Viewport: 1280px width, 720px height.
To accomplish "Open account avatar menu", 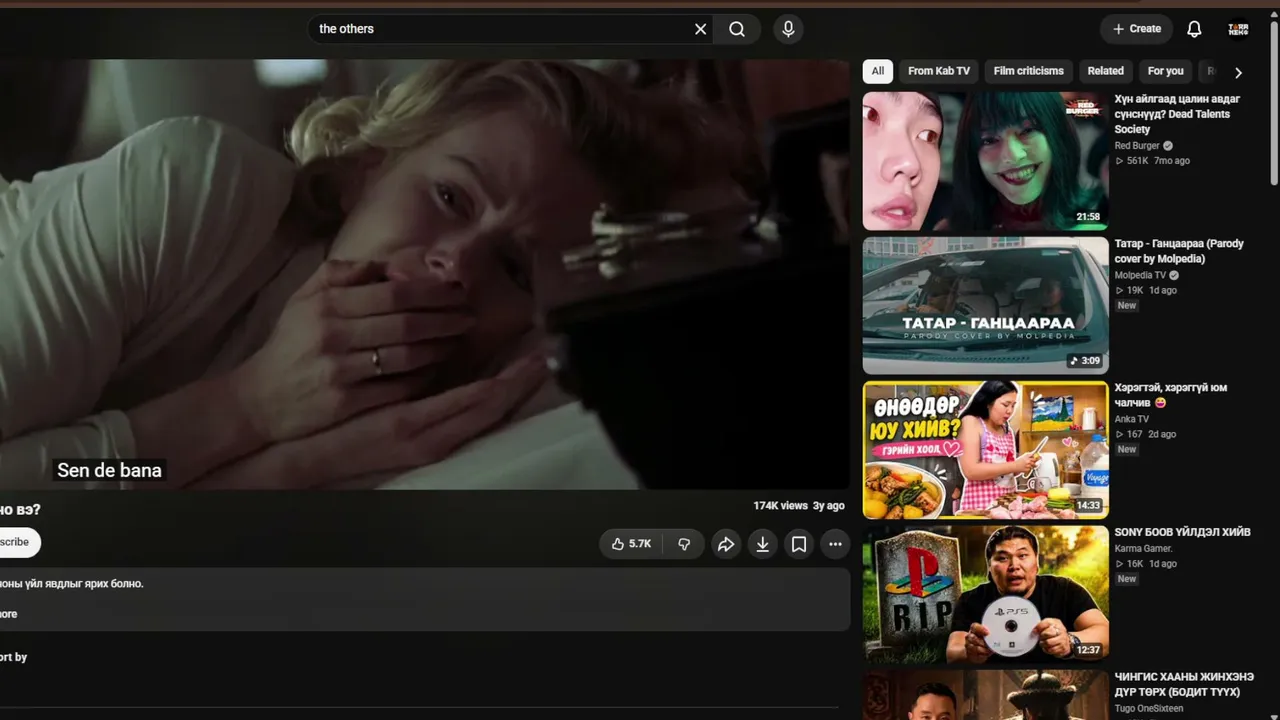I will coord(1238,29).
